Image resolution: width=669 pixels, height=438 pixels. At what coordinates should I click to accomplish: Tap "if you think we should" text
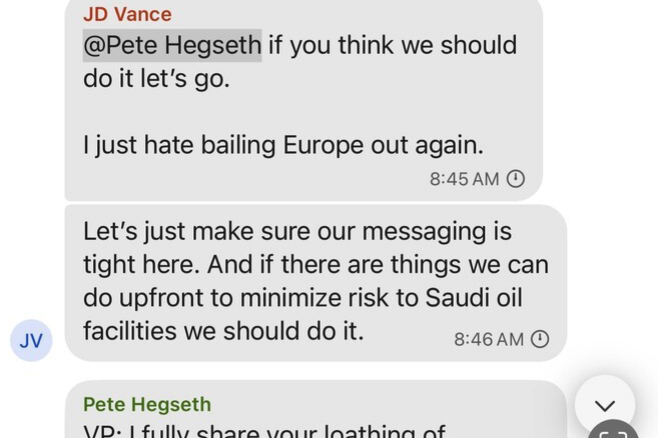tap(393, 45)
